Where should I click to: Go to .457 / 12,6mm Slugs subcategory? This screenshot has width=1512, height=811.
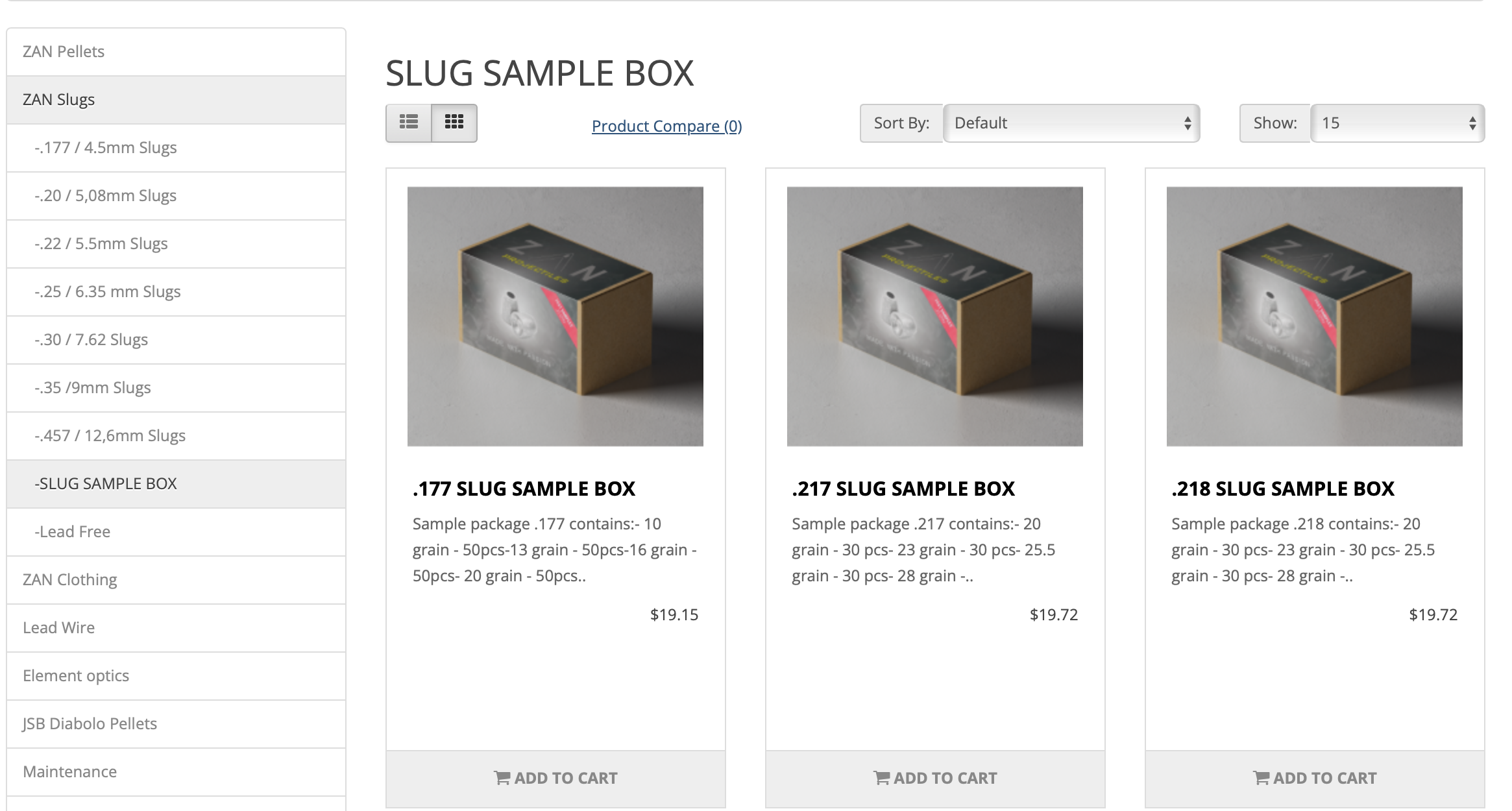pos(176,436)
